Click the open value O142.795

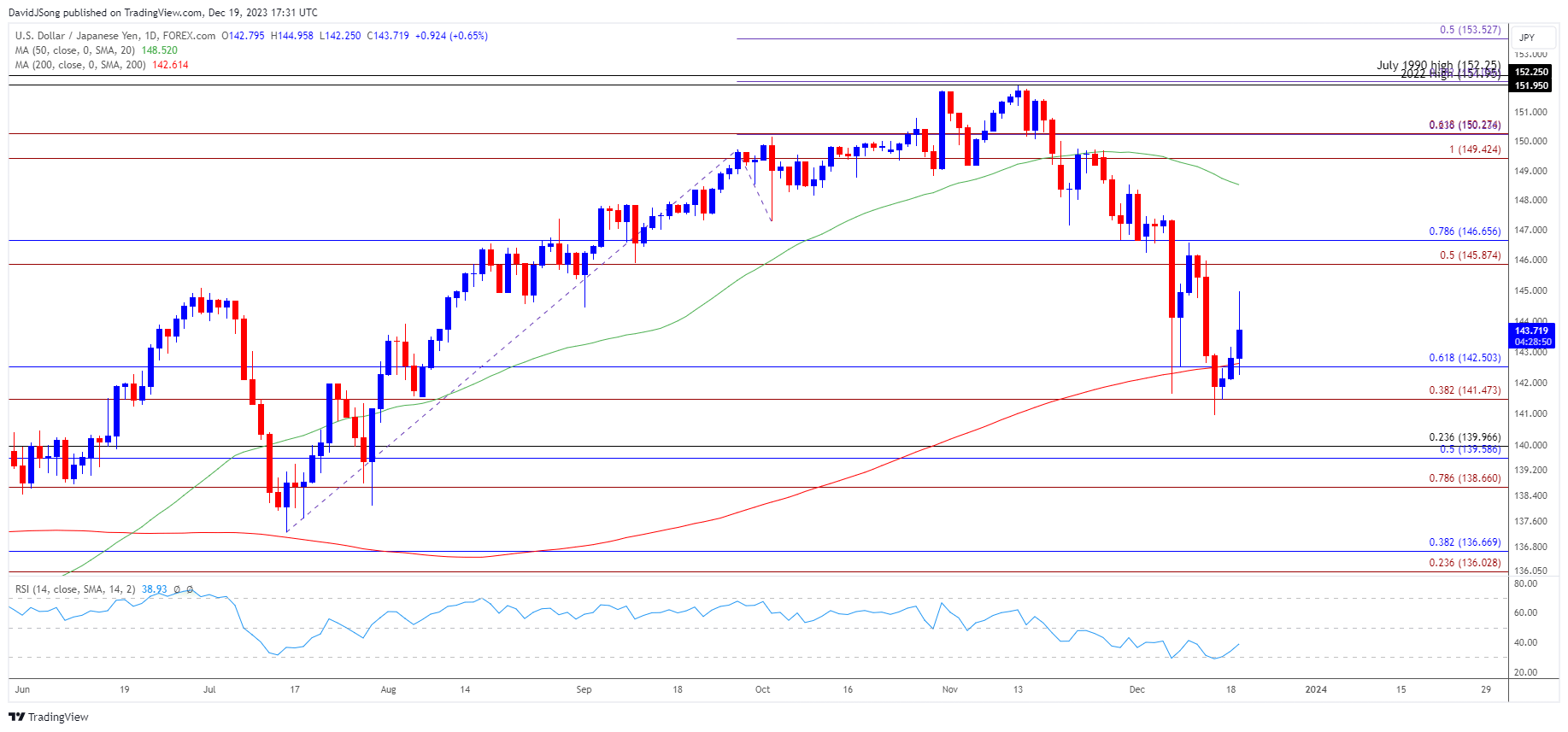pyautogui.click(x=244, y=36)
